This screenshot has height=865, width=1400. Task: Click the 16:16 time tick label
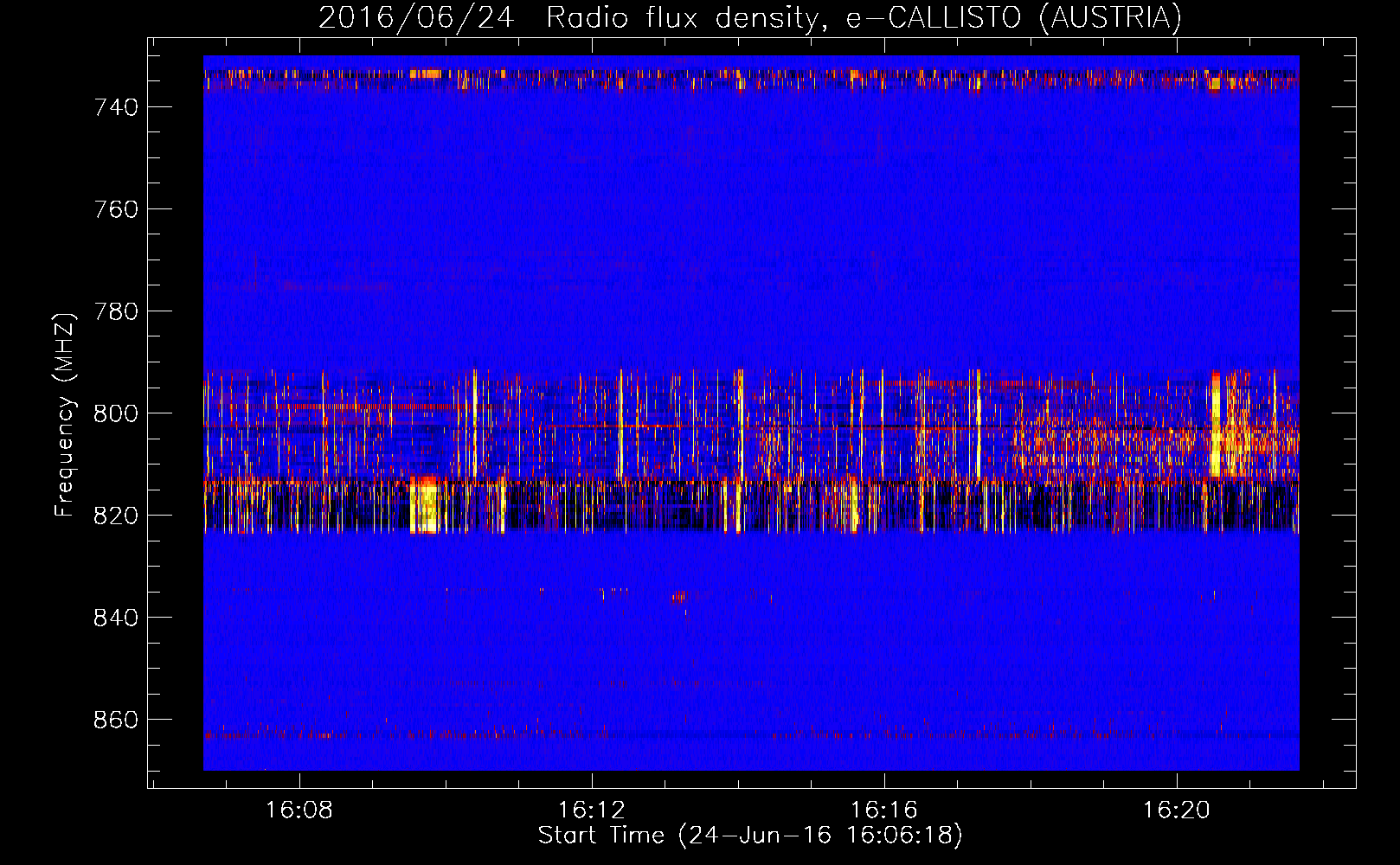(884, 811)
